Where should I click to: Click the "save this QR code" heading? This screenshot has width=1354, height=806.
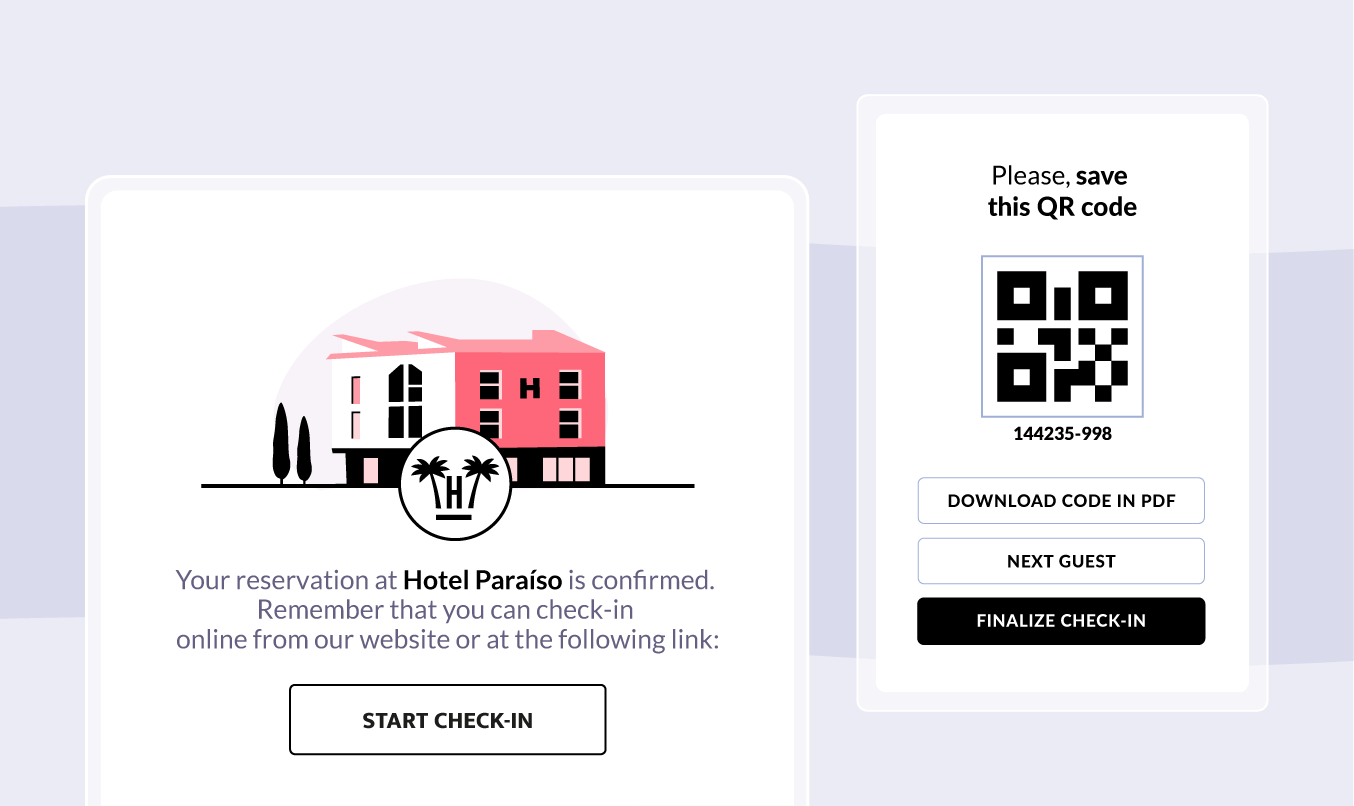(1062, 192)
